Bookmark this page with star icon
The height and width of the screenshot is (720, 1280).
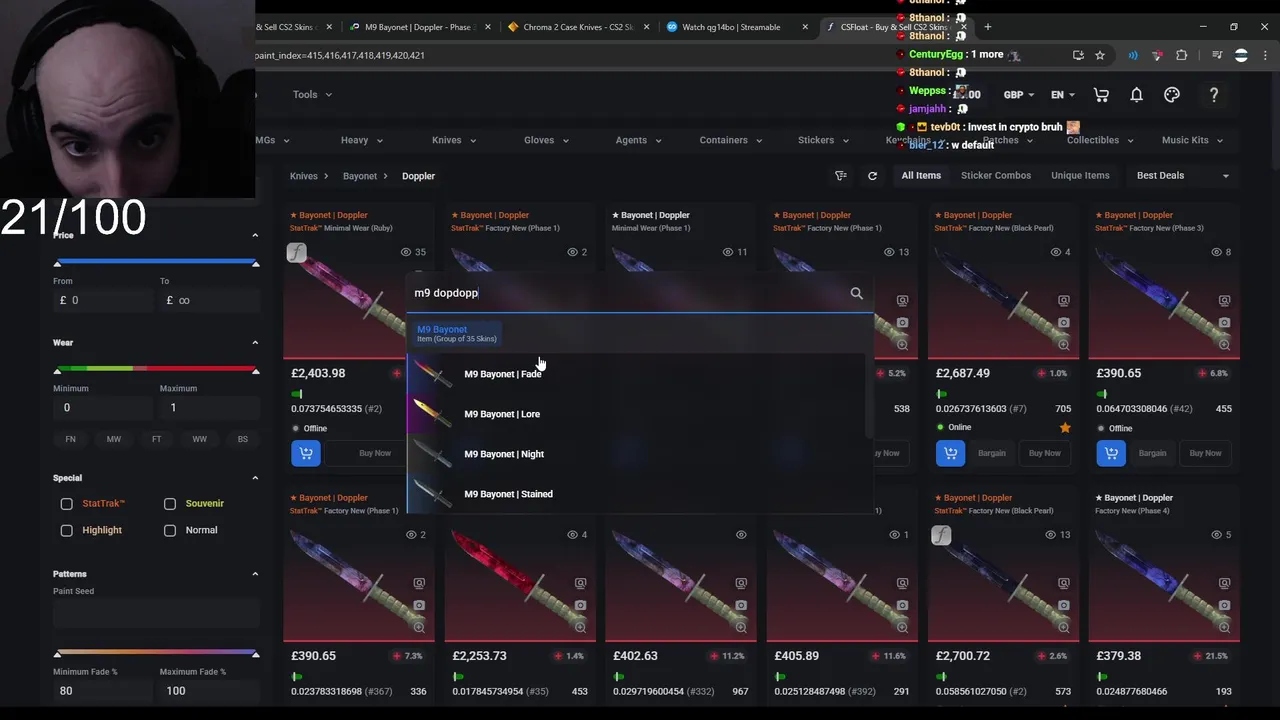[x=1100, y=55]
